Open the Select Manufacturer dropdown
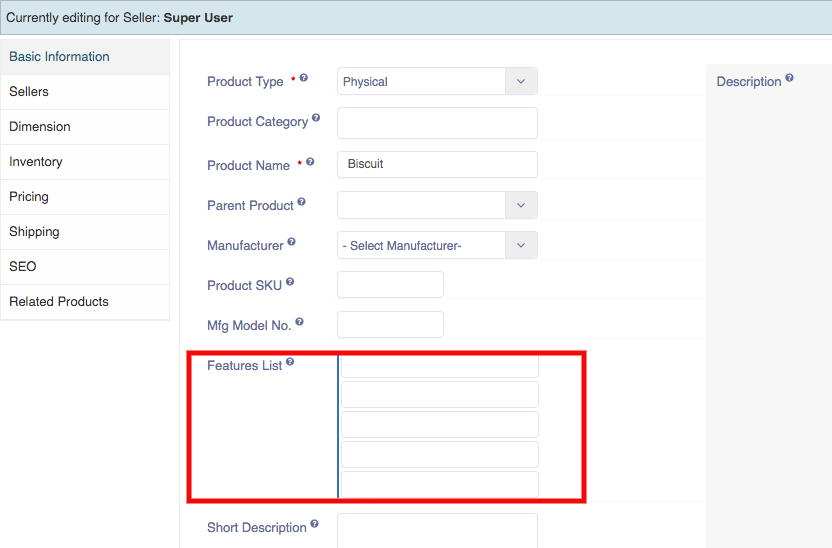The width and height of the screenshot is (832, 548). 437,245
